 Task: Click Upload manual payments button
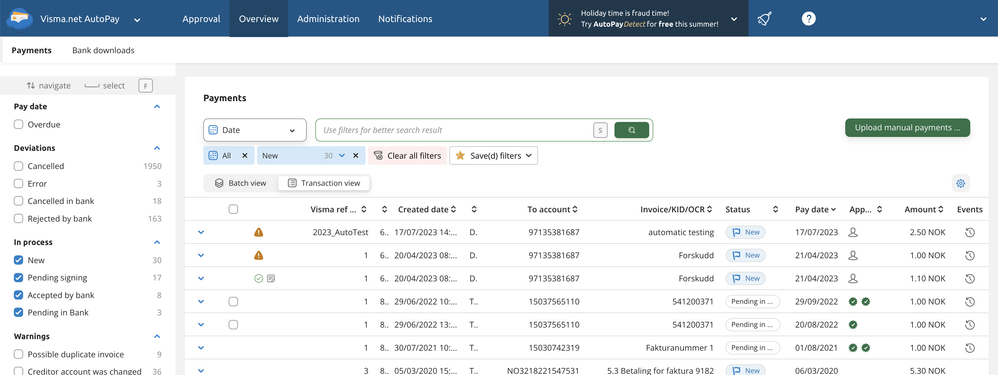[x=907, y=127]
